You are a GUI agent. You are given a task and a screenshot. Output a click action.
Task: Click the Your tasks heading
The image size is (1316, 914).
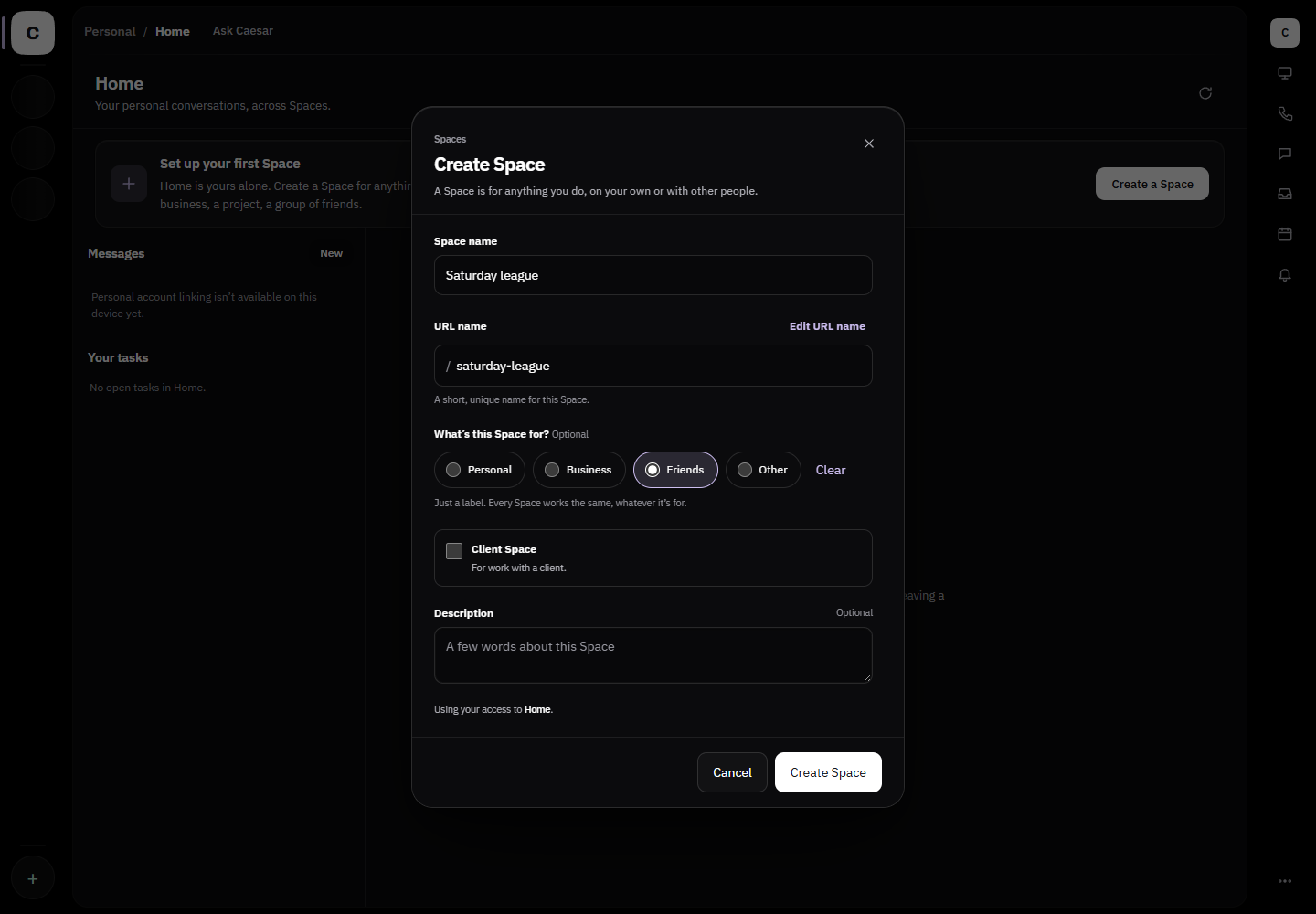[x=118, y=357]
